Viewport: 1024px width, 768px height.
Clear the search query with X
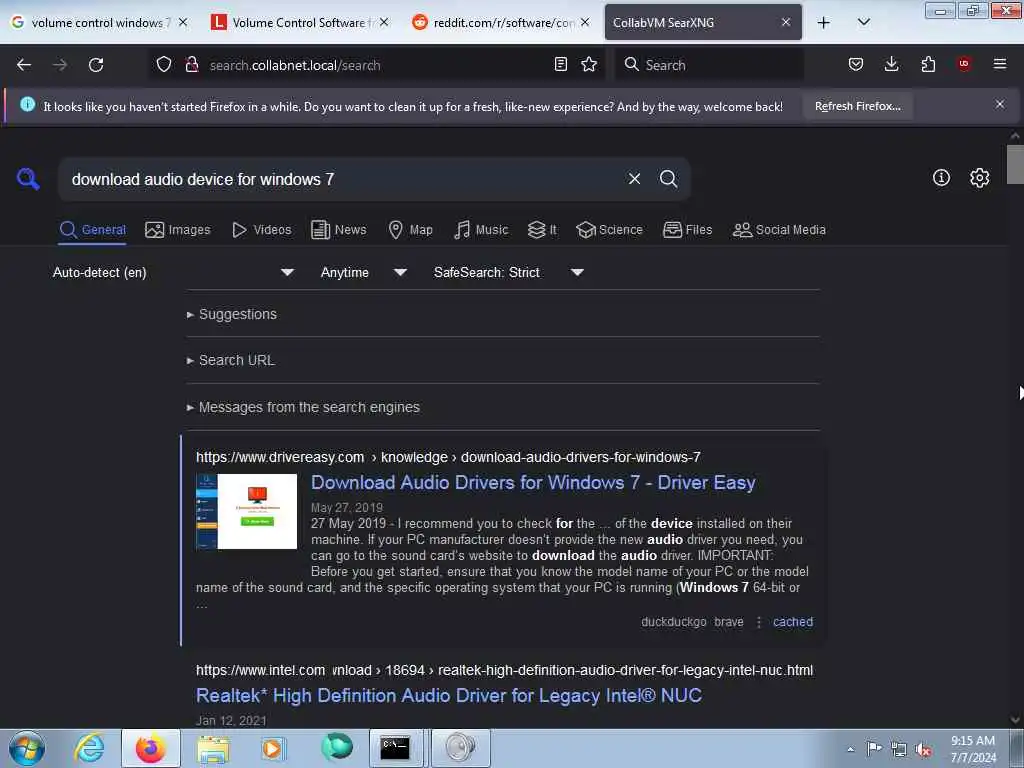[634, 179]
